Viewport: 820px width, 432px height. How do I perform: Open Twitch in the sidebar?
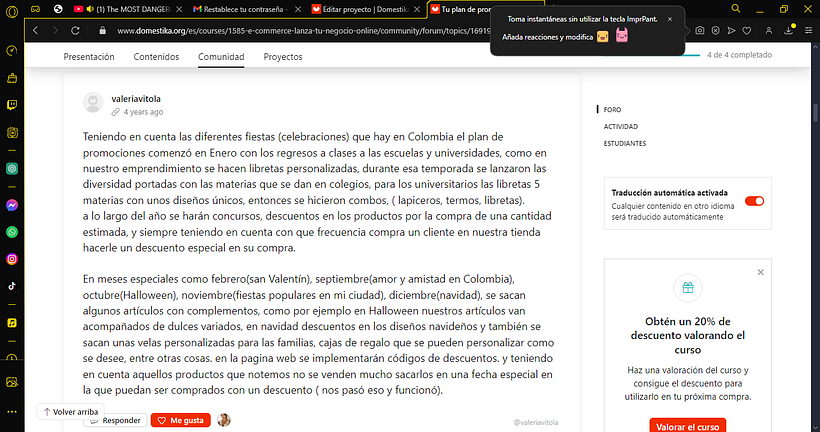[x=12, y=105]
